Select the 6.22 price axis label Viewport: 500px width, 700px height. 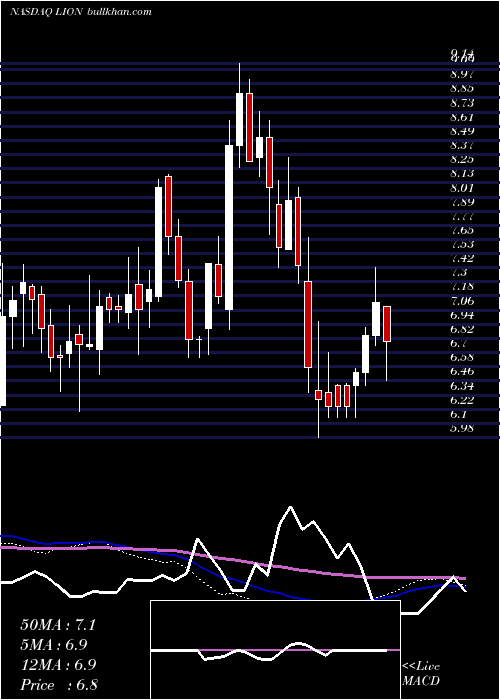point(462,400)
